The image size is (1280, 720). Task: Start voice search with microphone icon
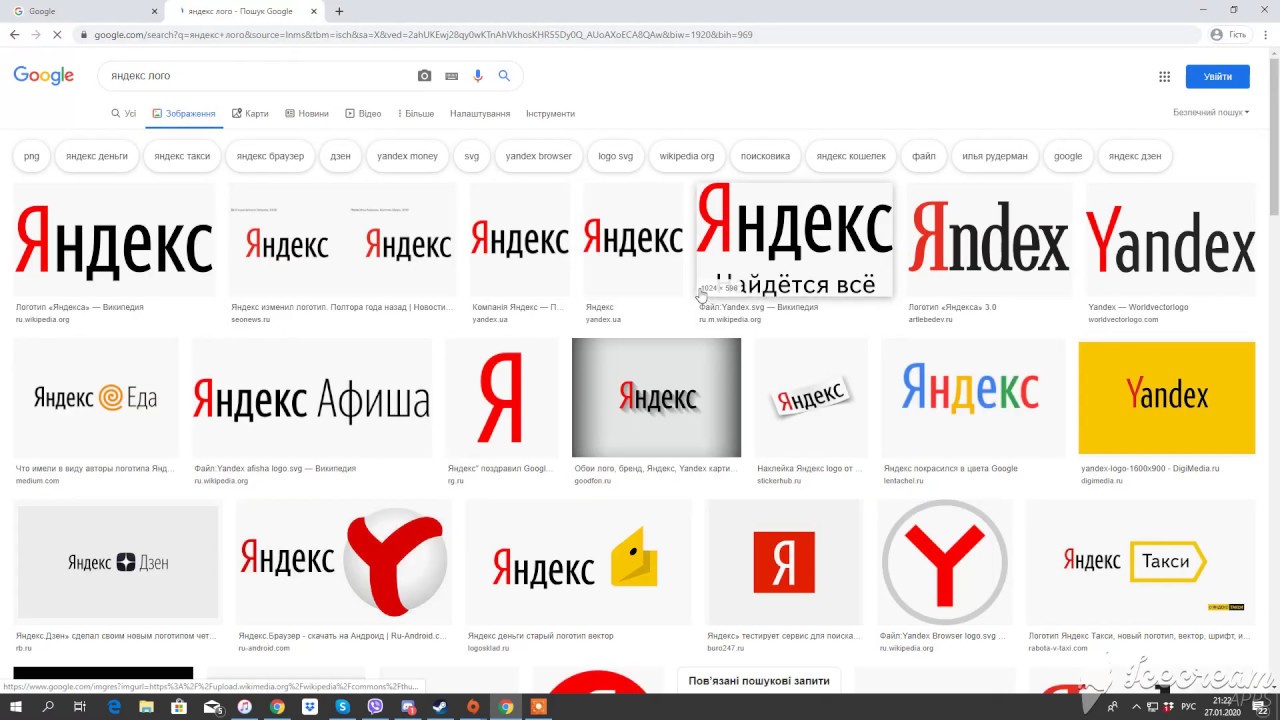pos(478,76)
